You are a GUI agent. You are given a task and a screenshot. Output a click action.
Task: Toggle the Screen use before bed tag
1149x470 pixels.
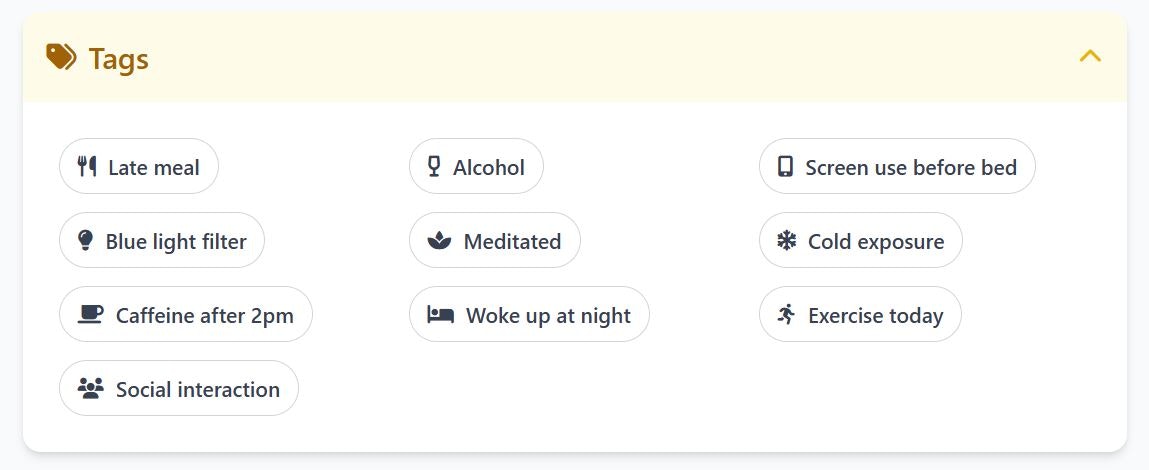pyautogui.click(x=897, y=166)
